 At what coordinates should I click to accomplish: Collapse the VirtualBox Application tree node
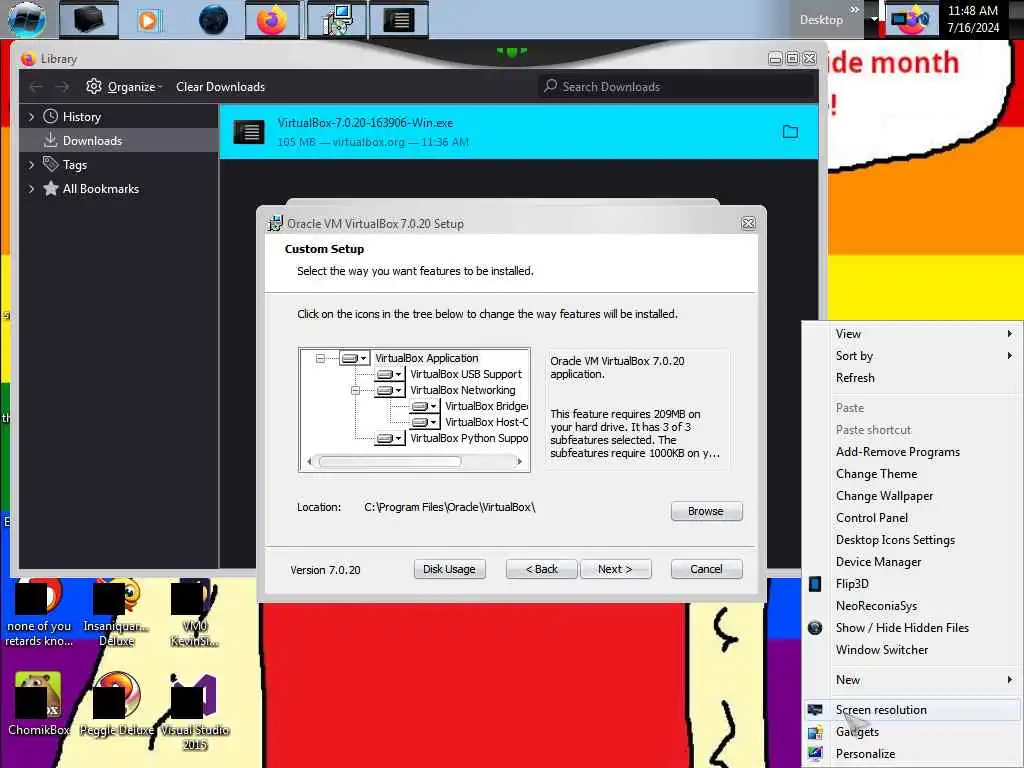point(320,358)
